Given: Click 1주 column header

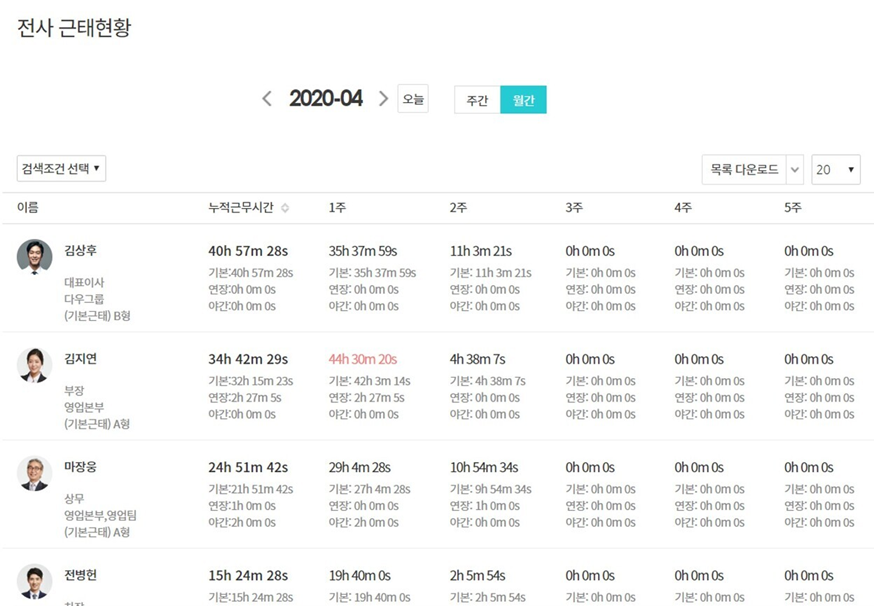Looking at the screenshot, I should pos(337,207).
